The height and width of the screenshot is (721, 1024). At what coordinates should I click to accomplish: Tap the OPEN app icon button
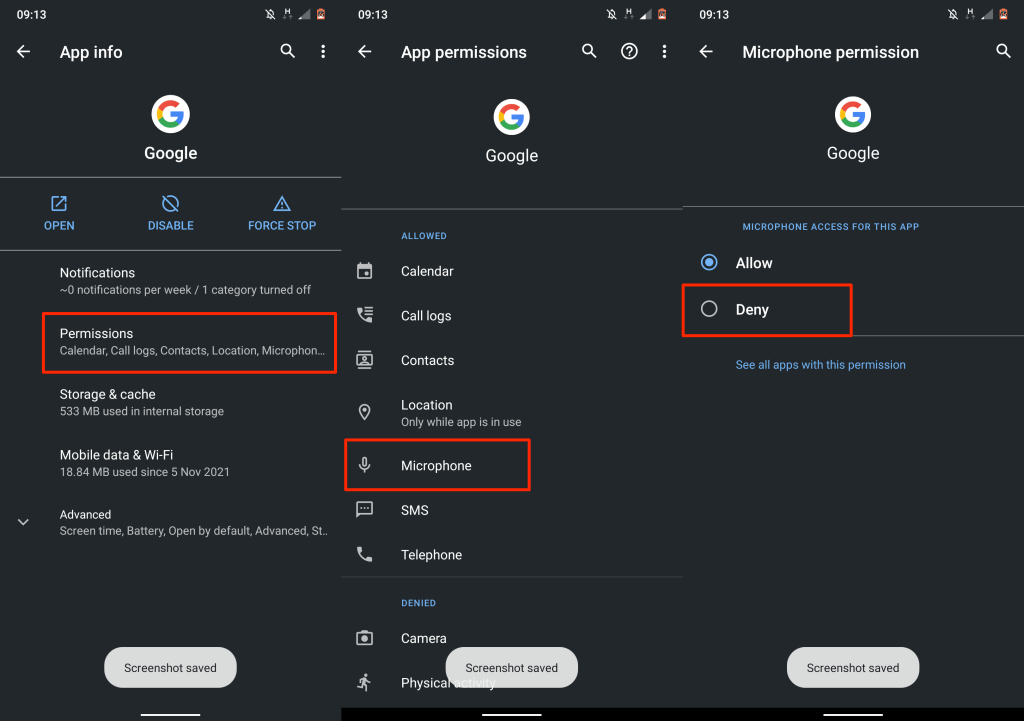(x=59, y=204)
